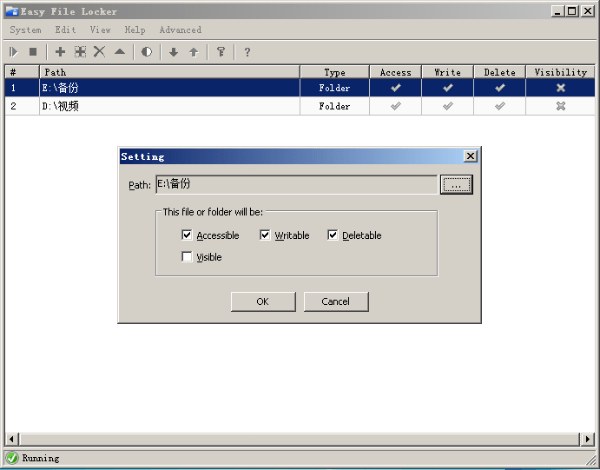Open the Advanced menu
The width and height of the screenshot is (600, 470).
click(180, 30)
